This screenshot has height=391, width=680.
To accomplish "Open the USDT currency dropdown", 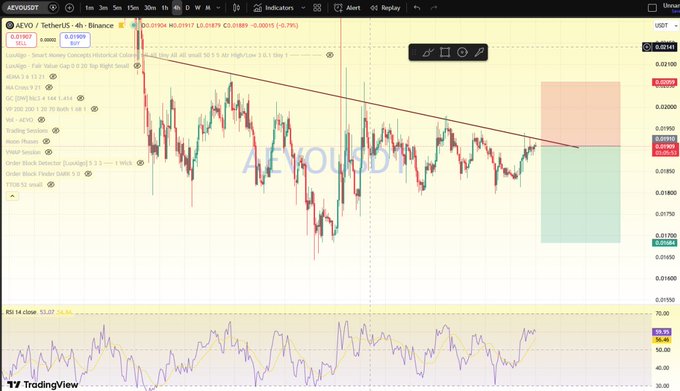I will tap(666, 26).
